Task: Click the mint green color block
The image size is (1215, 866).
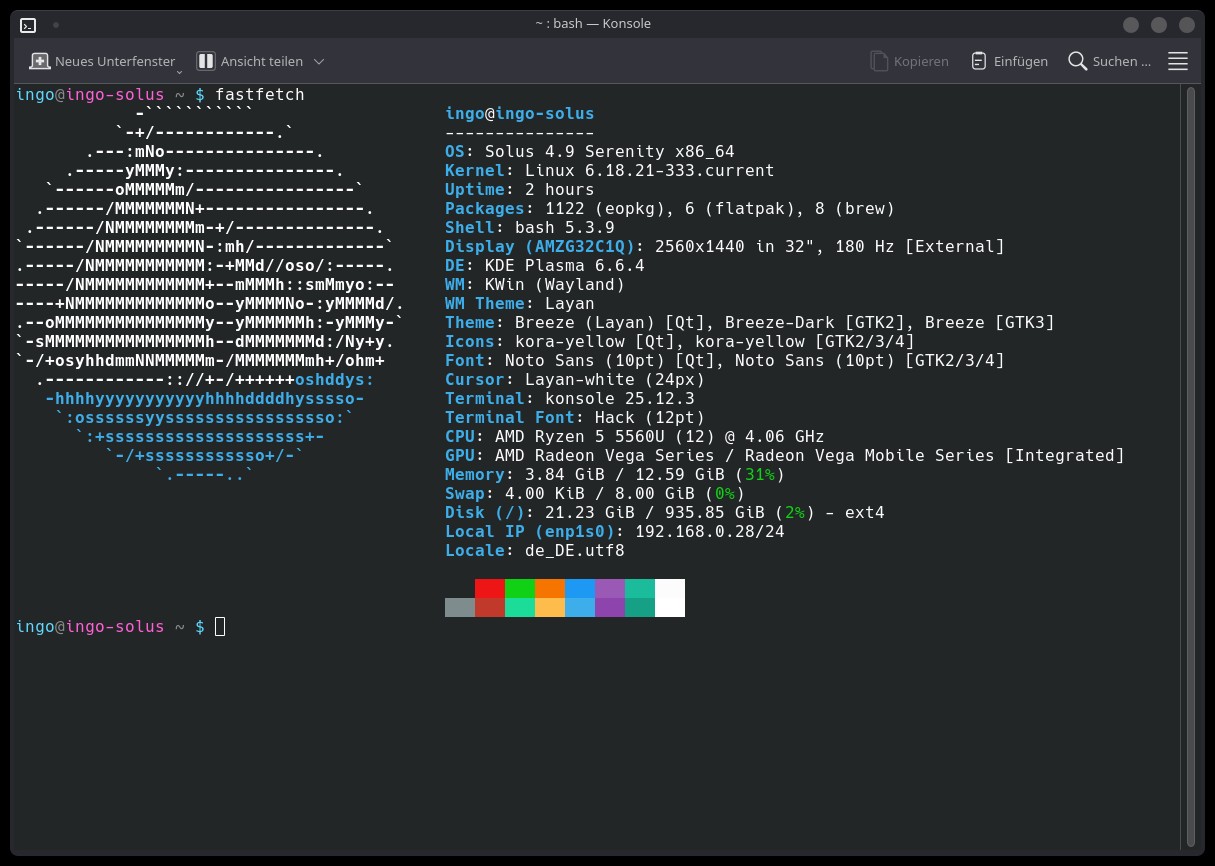Action: click(520, 607)
